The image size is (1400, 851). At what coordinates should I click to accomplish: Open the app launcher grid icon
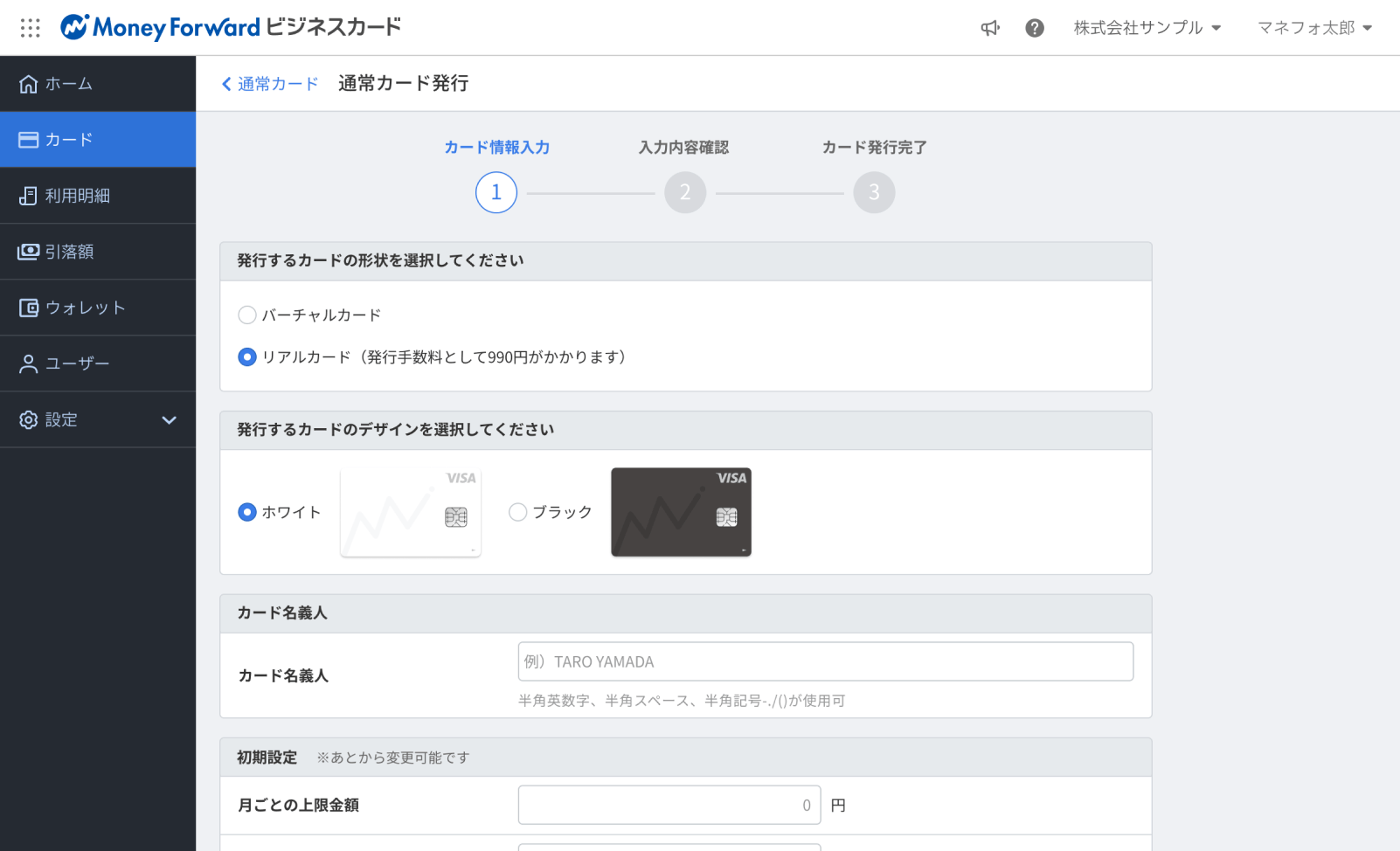click(31, 28)
